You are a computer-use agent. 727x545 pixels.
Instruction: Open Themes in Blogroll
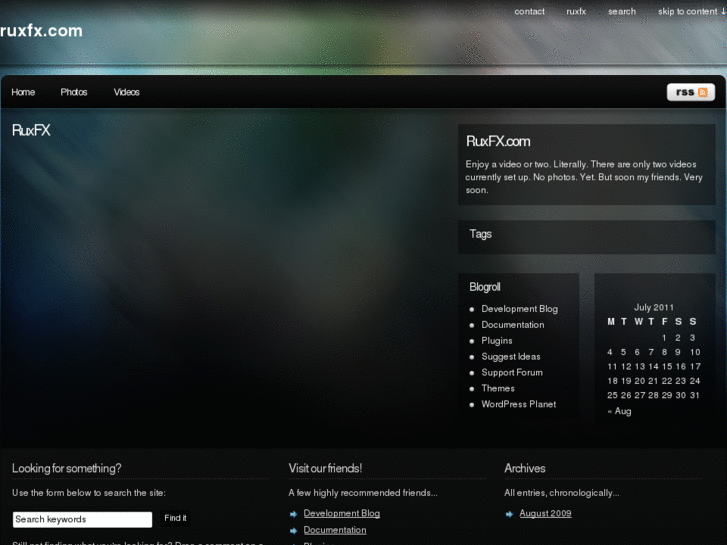pyautogui.click(x=498, y=388)
